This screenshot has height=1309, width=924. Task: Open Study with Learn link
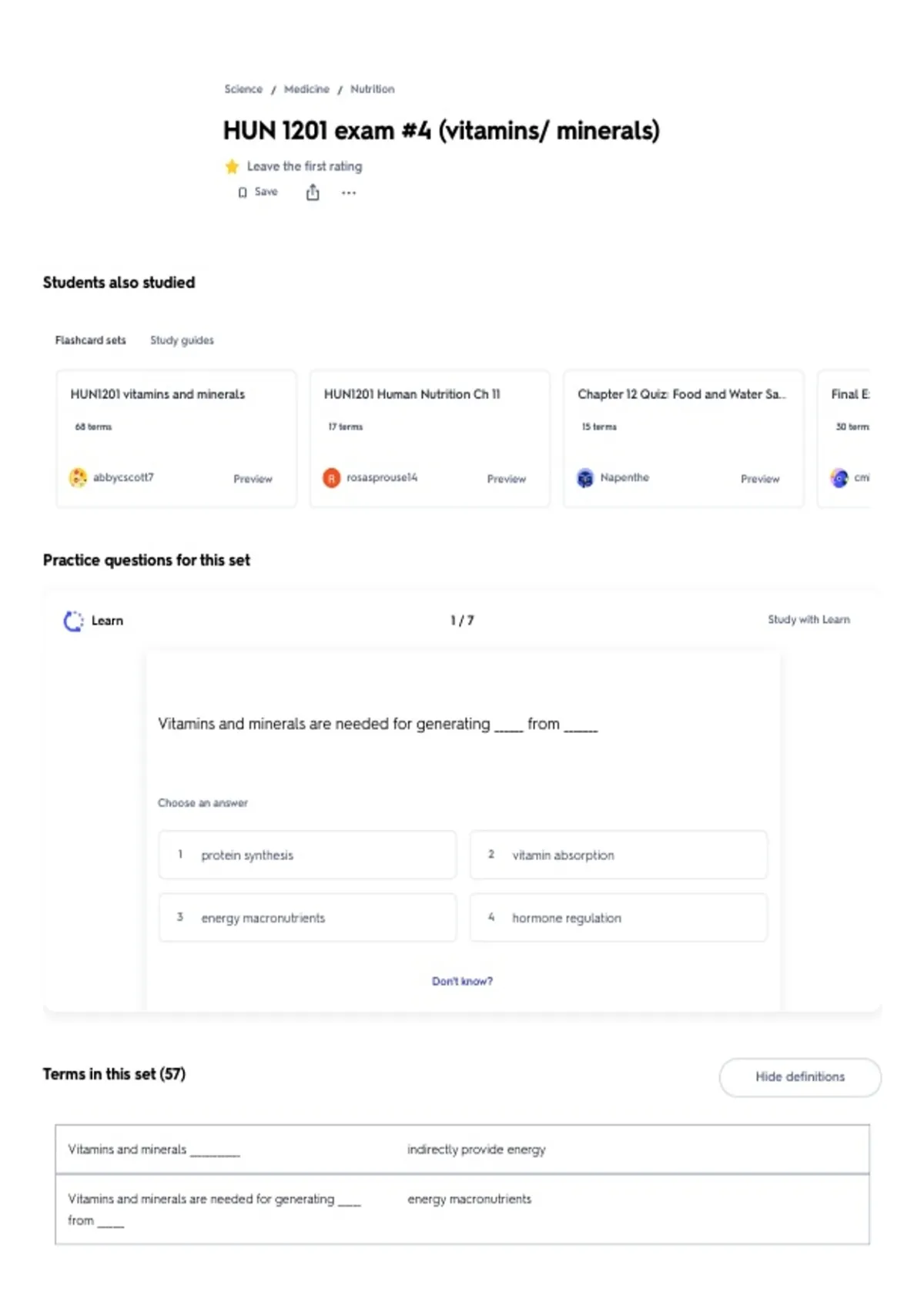808,620
